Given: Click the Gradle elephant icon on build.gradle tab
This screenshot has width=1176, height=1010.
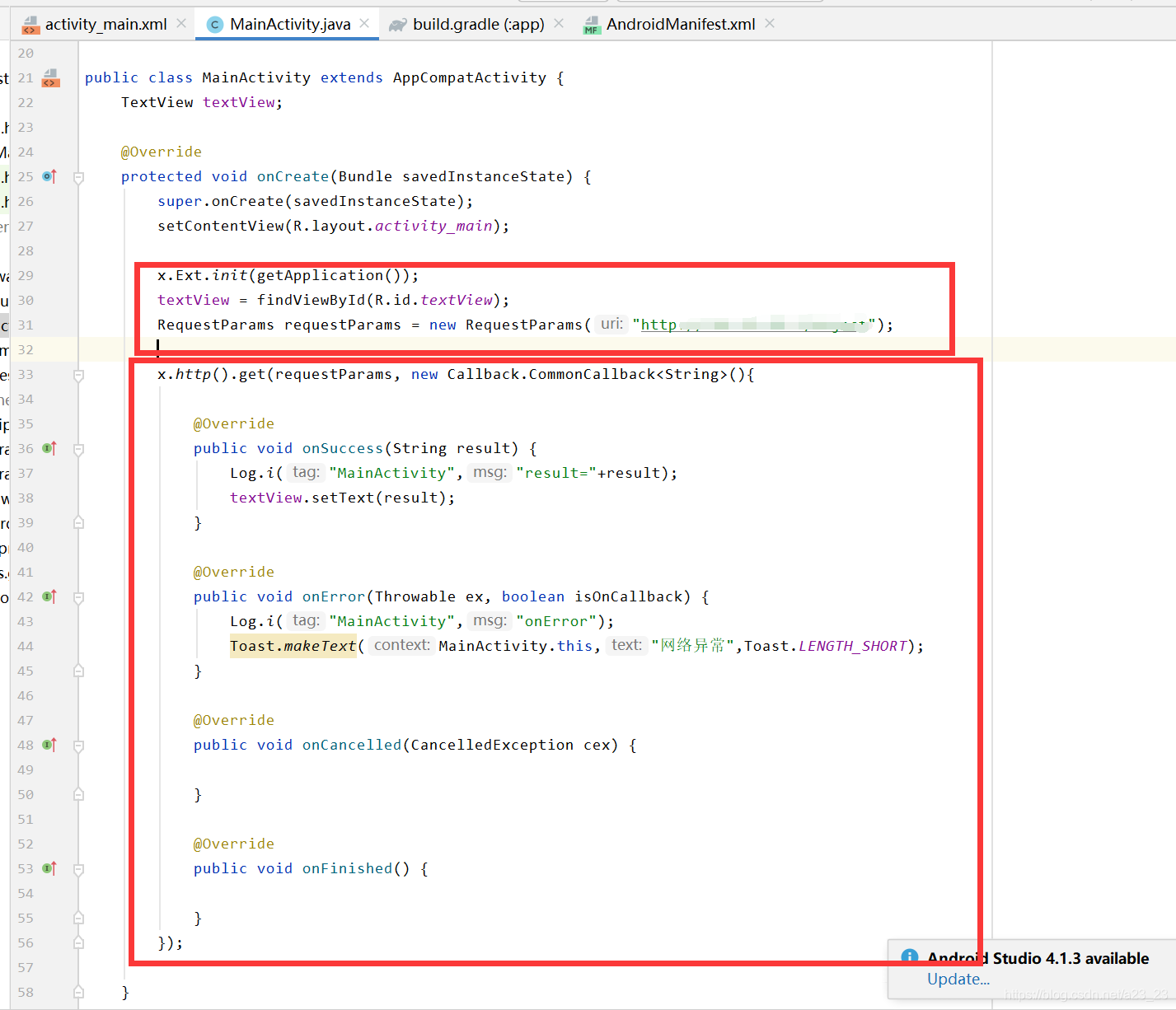Looking at the screenshot, I should (x=398, y=25).
